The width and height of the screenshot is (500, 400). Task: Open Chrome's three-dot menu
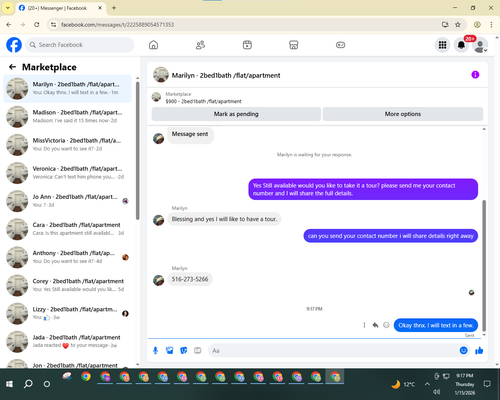[491, 25]
